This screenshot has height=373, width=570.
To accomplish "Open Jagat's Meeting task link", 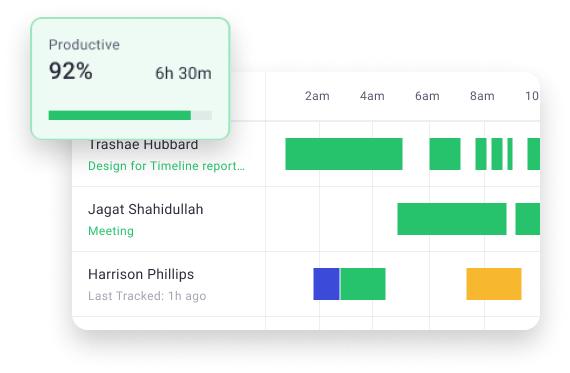I will pyautogui.click(x=111, y=231).
